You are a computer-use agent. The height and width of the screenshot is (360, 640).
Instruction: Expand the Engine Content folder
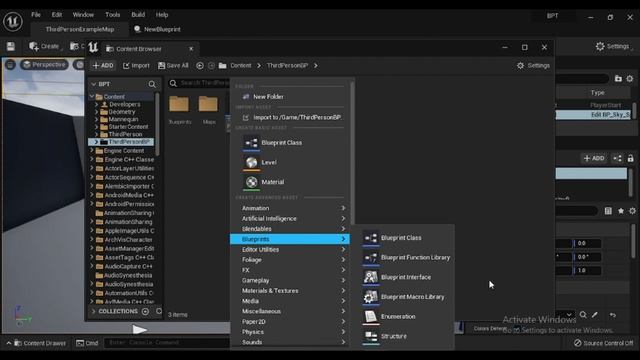[92, 151]
